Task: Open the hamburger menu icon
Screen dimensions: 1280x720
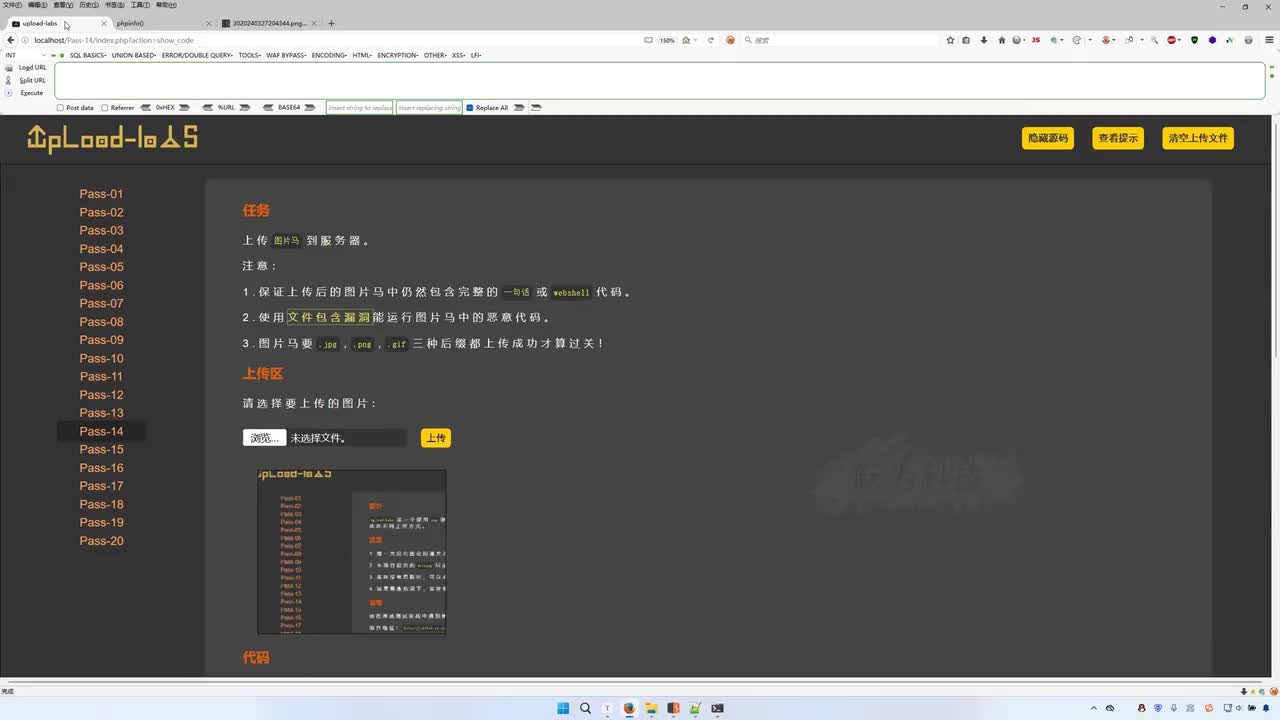Action: (1269, 40)
